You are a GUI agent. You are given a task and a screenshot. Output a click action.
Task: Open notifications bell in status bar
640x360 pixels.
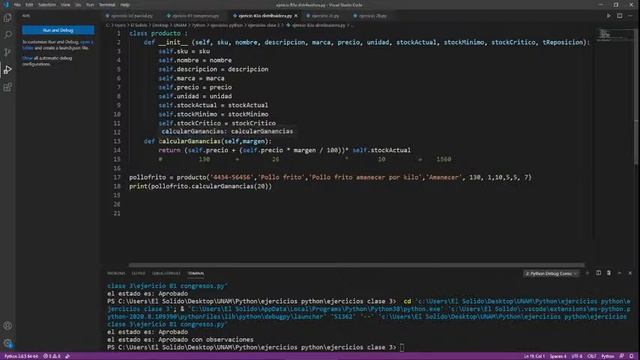pyautogui.click(x=631, y=356)
